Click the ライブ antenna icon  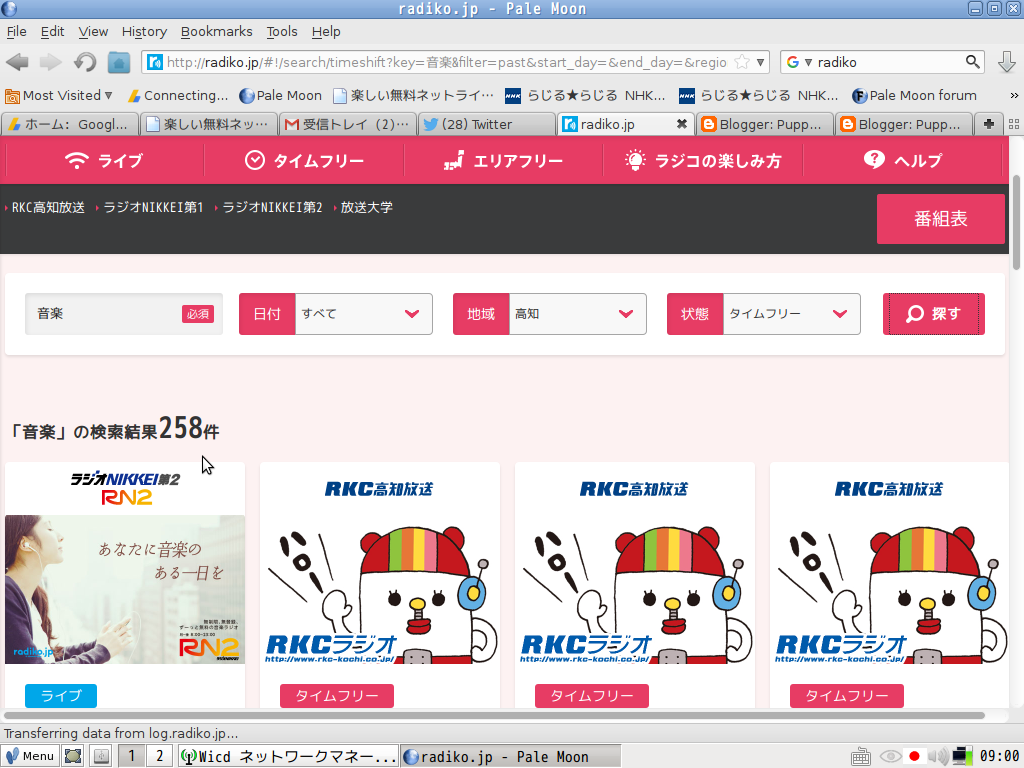77,159
